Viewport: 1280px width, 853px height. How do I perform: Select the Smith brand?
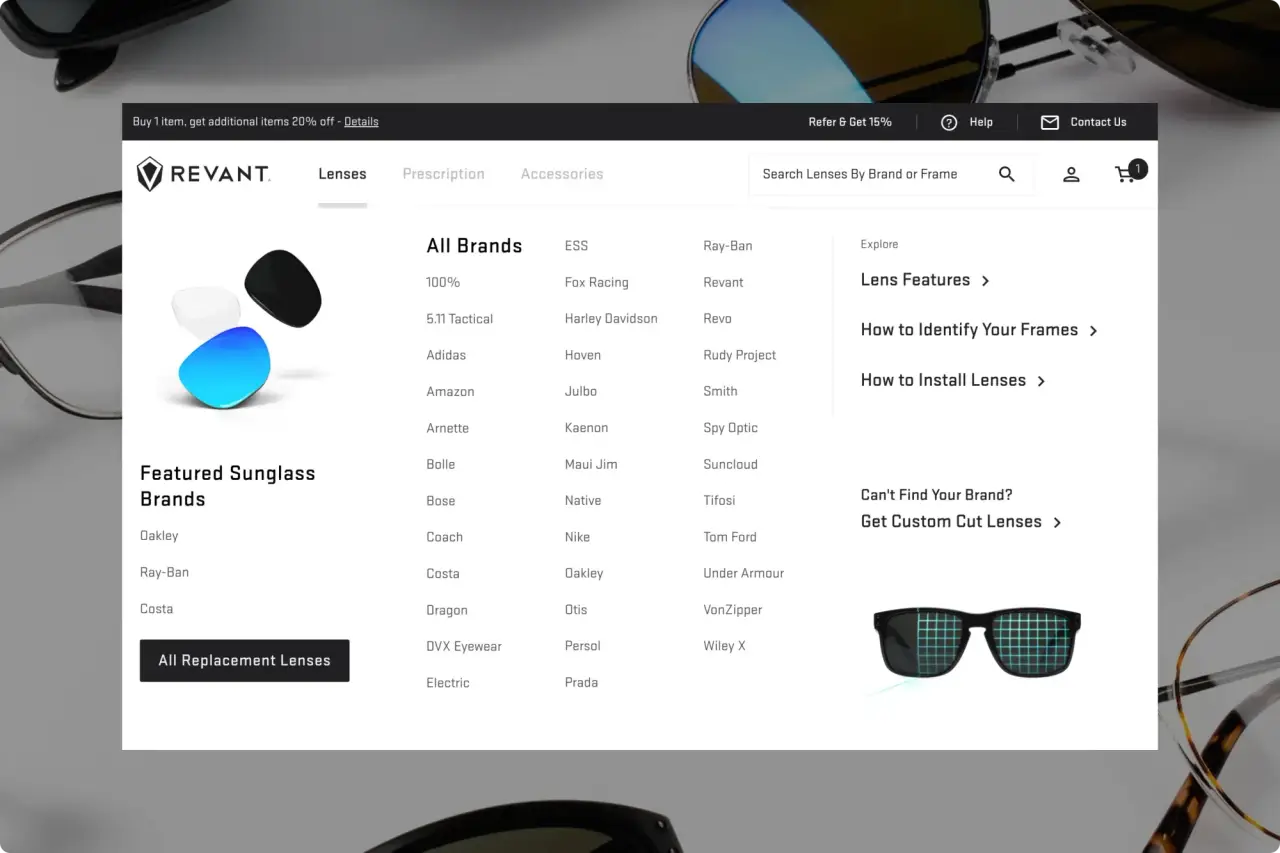point(720,392)
